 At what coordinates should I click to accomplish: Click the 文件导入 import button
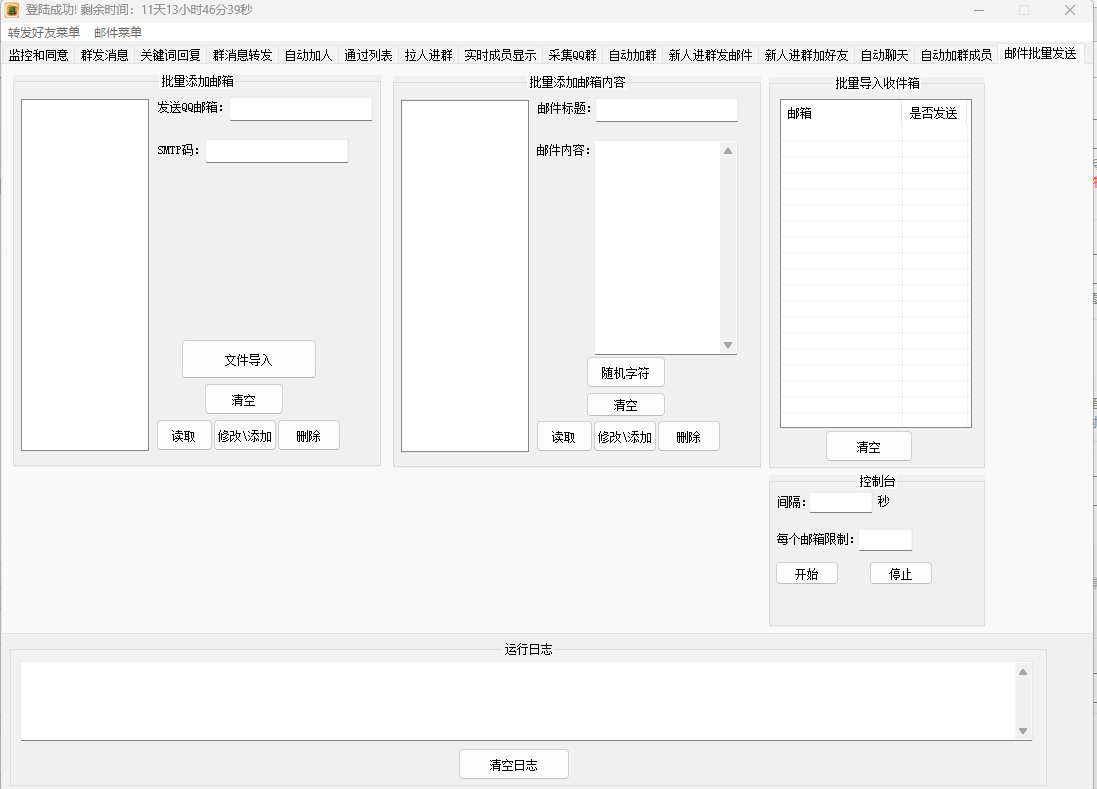click(x=248, y=358)
